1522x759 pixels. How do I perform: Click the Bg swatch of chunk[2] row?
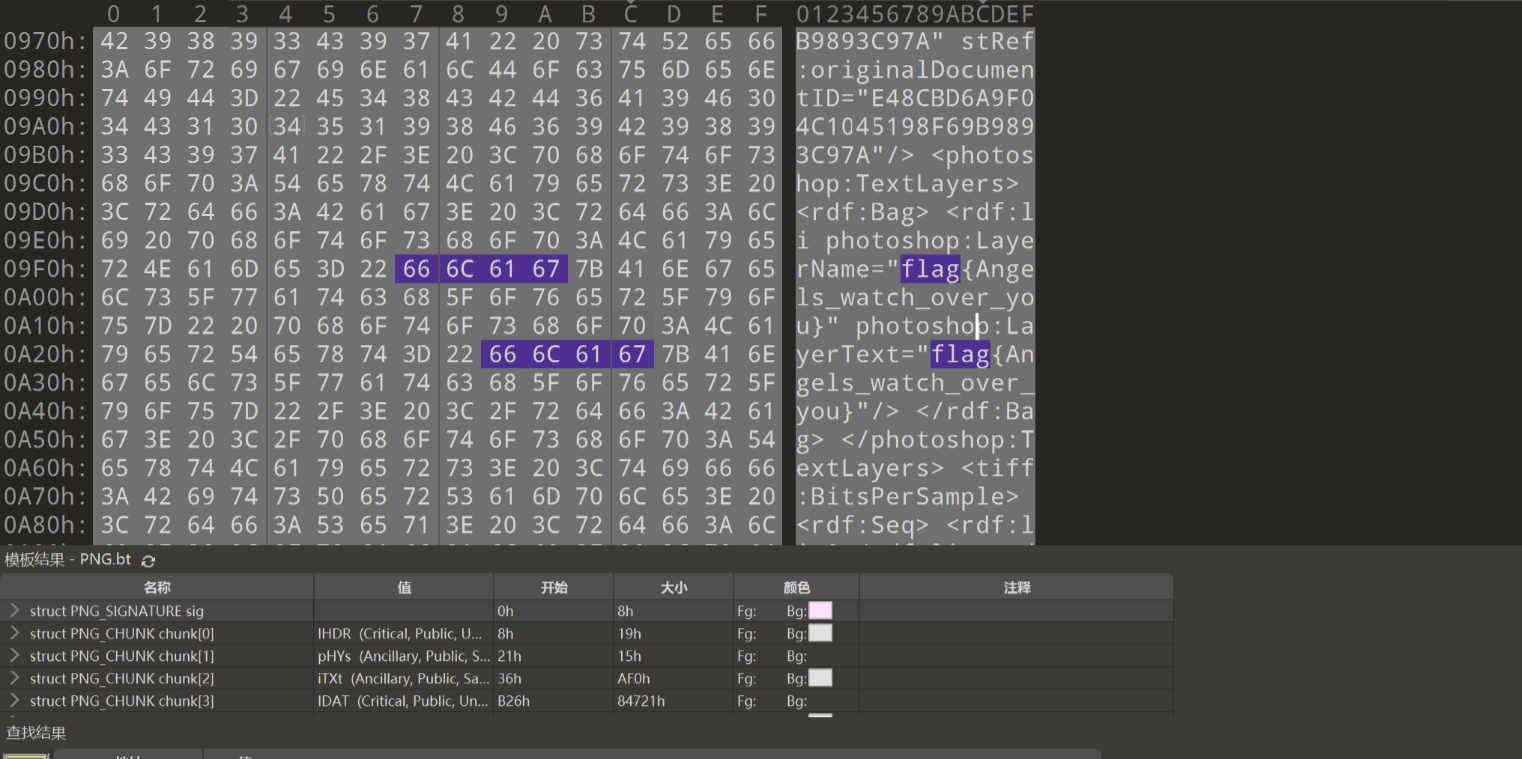(x=820, y=678)
